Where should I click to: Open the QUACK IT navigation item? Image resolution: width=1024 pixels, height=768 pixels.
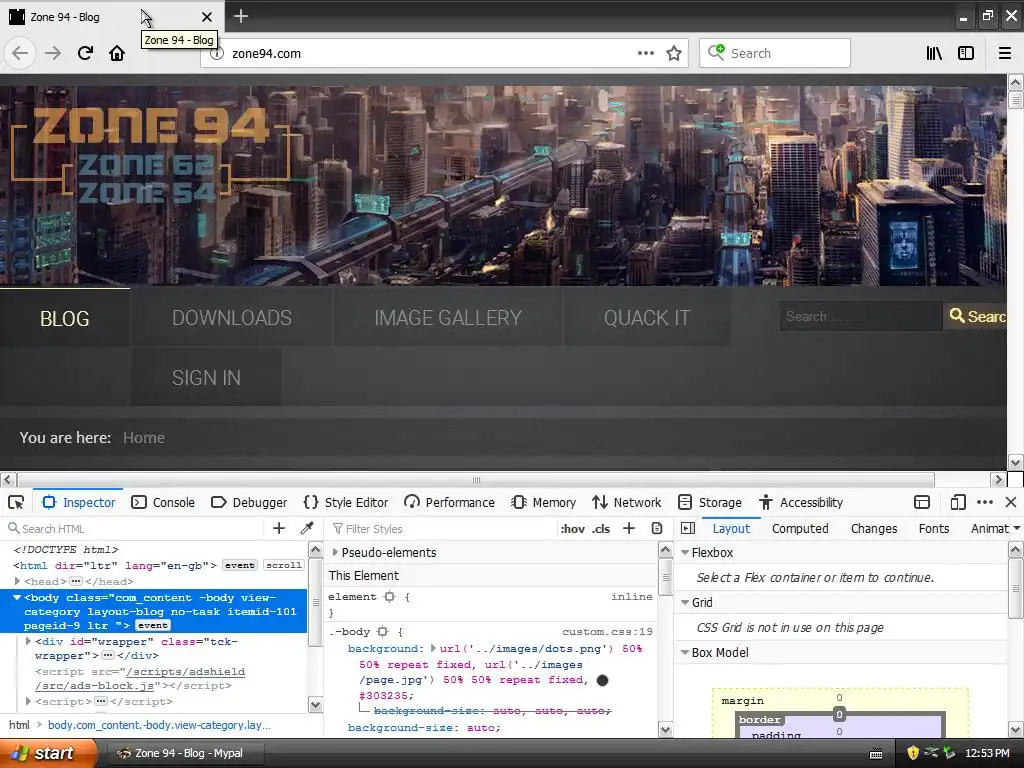647,318
